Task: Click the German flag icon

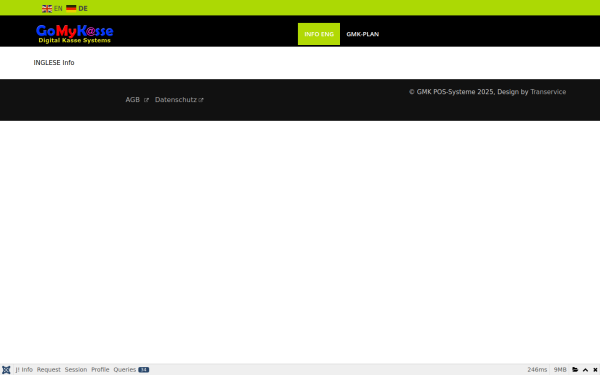Action: pos(71,8)
